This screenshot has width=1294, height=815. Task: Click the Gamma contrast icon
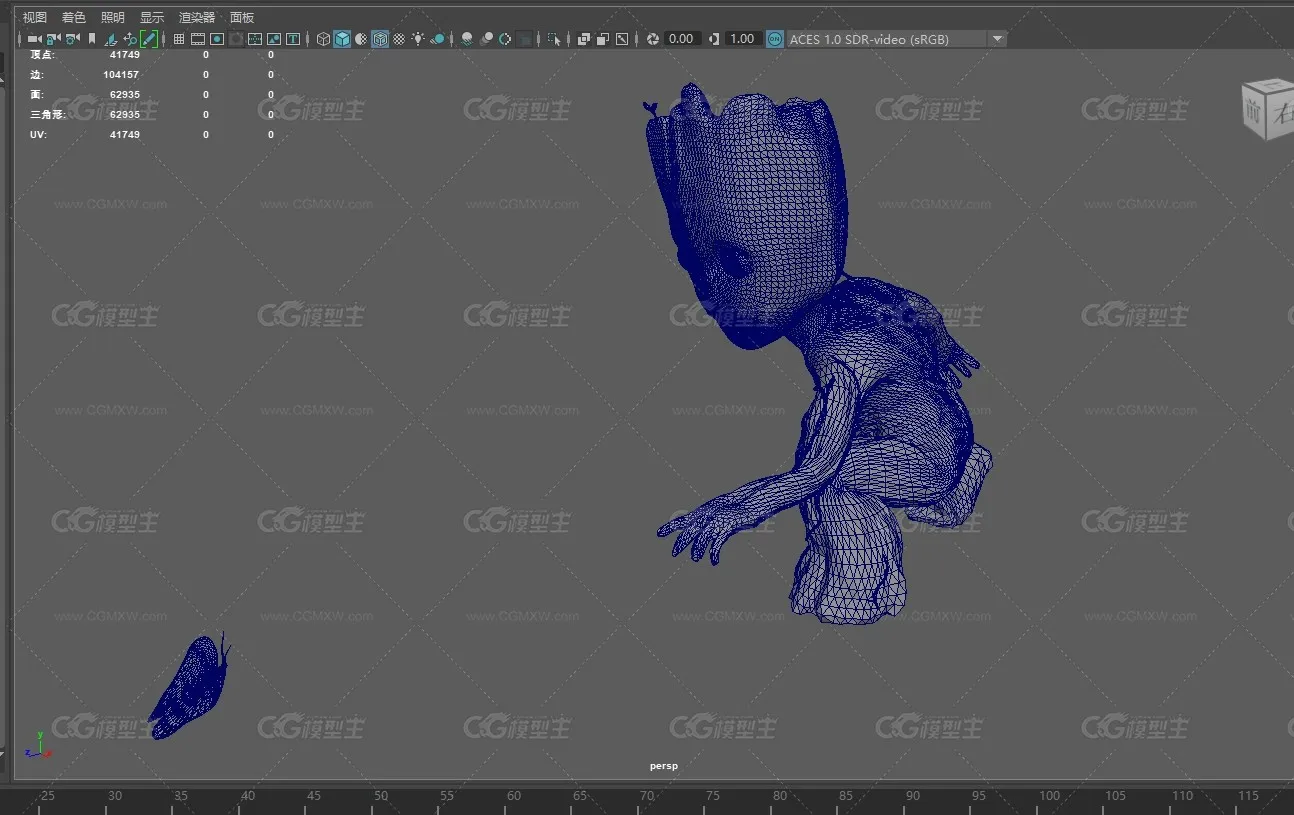tap(713, 39)
